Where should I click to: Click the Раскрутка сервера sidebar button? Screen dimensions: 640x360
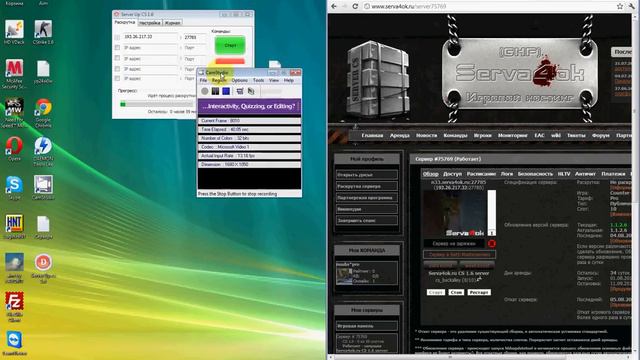(367, 186)
